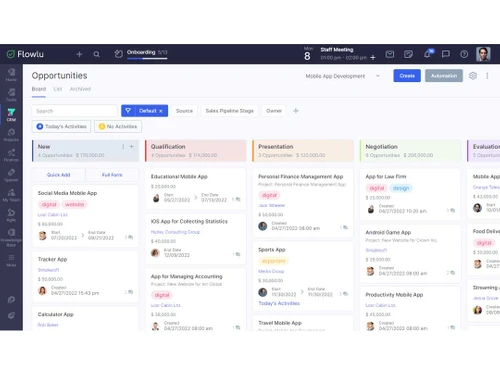Open the Sports App opportunity
Image resolution: width=500 pixels, height=375 pixels.
pyautogui.click(x=303, y=277)
